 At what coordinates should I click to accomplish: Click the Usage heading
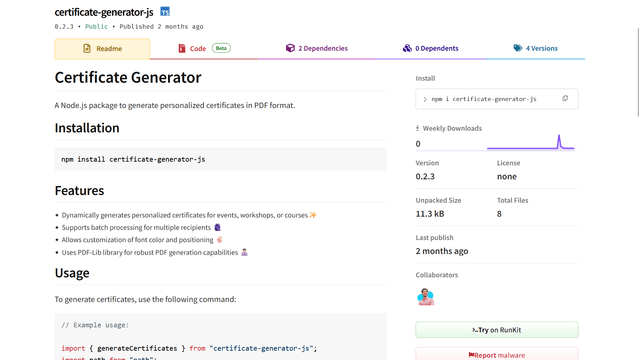click(72, 273)
